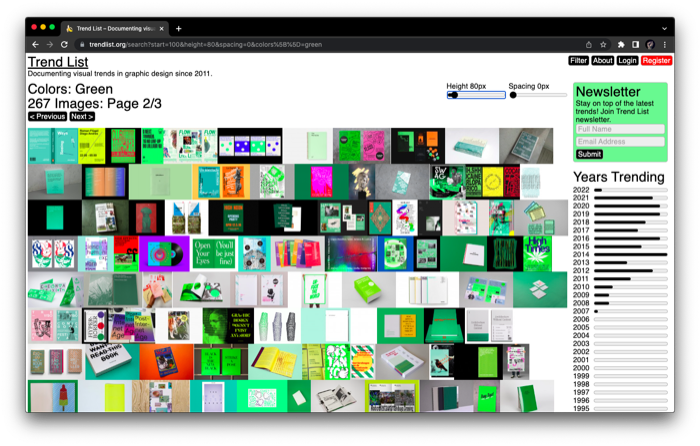Select year 2022 in Years Trending

coord(581,190)
